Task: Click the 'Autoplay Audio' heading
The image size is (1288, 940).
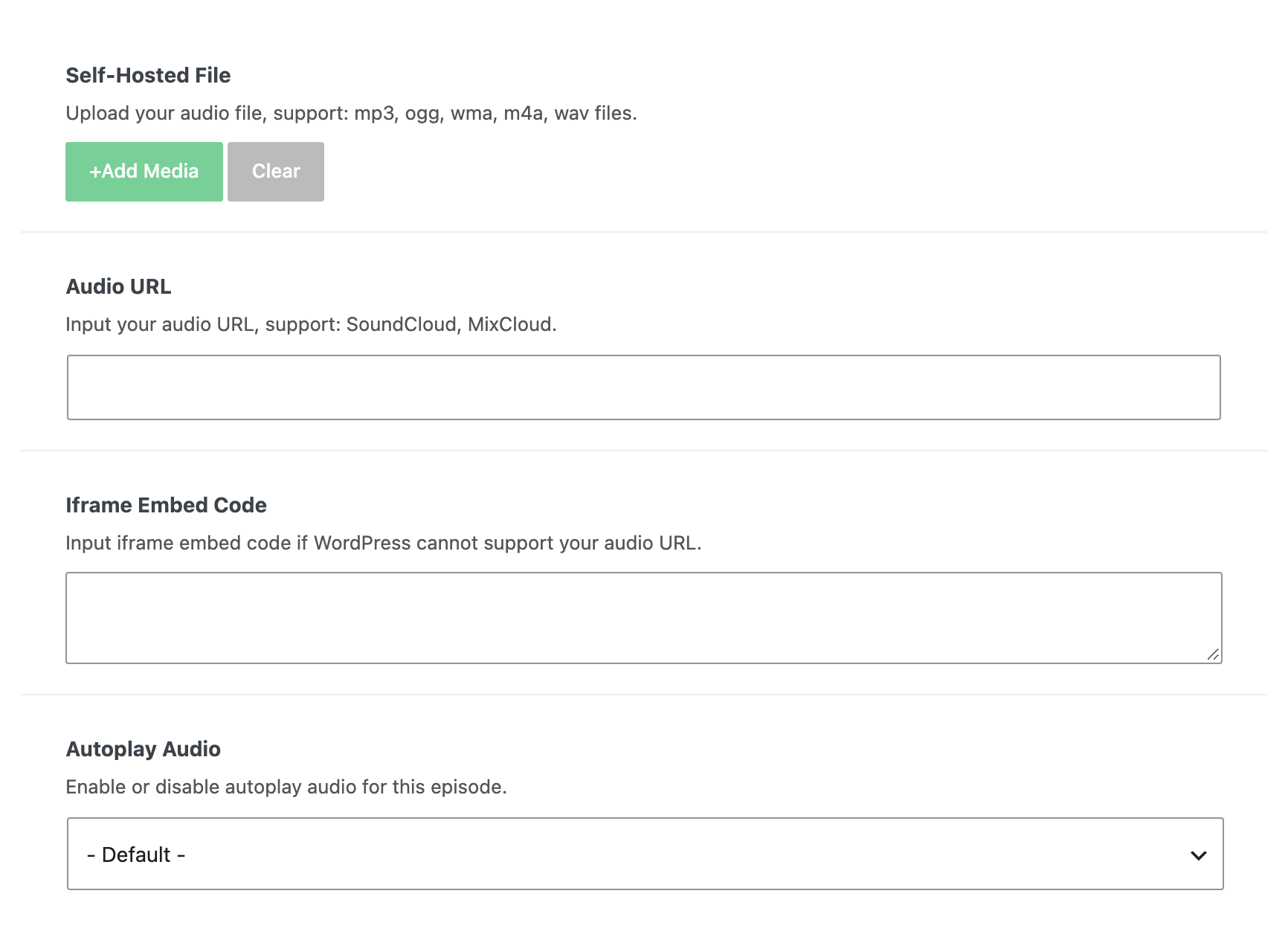Action: pyautogui.click(x=143, y=749)
